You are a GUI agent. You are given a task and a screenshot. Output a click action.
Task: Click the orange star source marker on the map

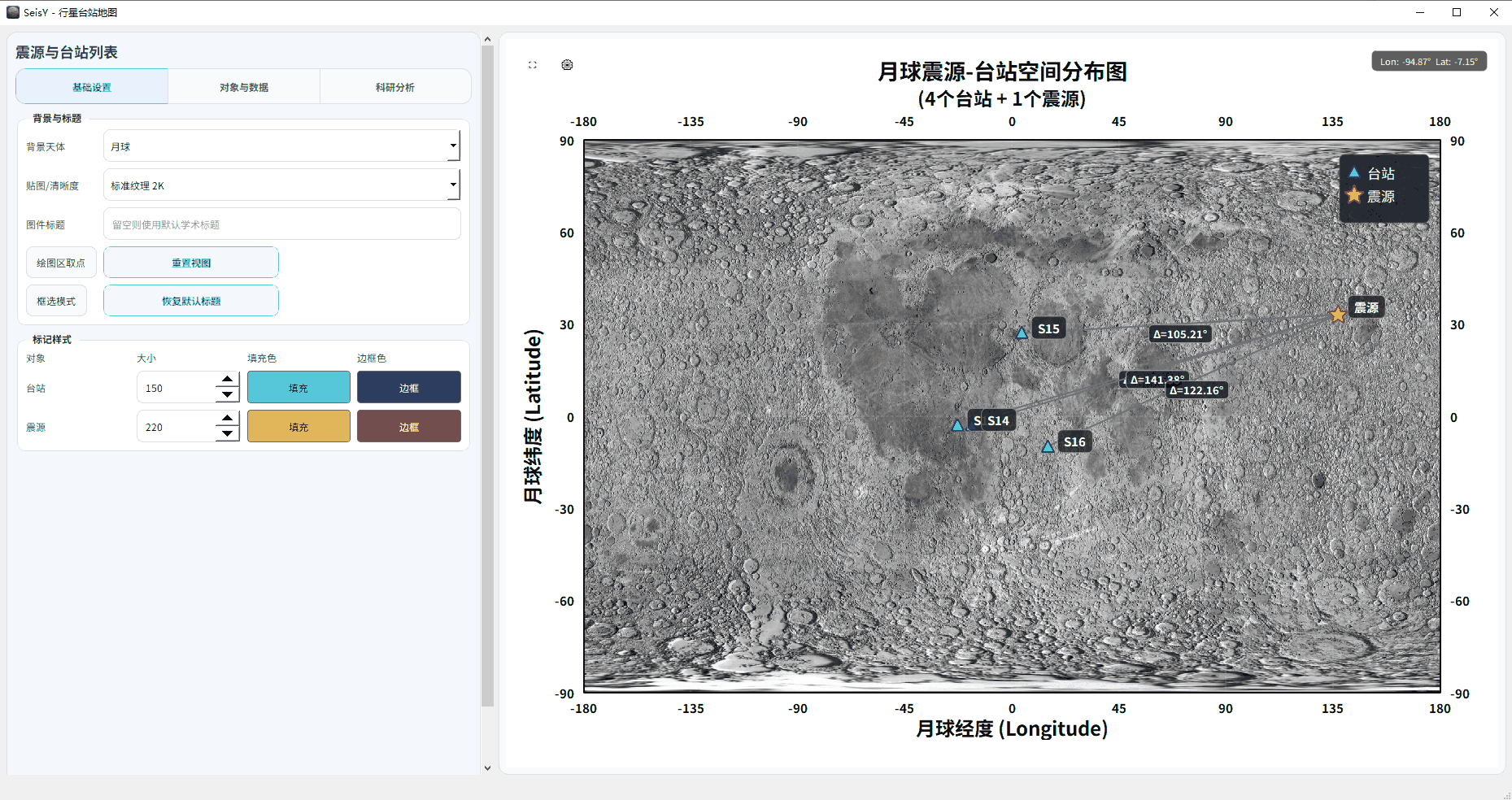(x=1337, y=315)
